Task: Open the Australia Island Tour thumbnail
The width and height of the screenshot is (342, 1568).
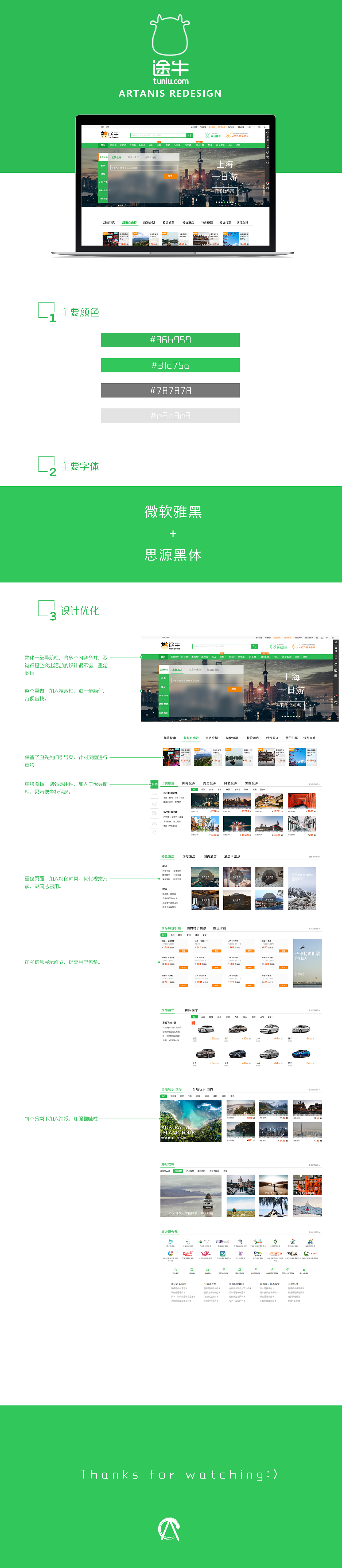Action: click(191, 1121)
